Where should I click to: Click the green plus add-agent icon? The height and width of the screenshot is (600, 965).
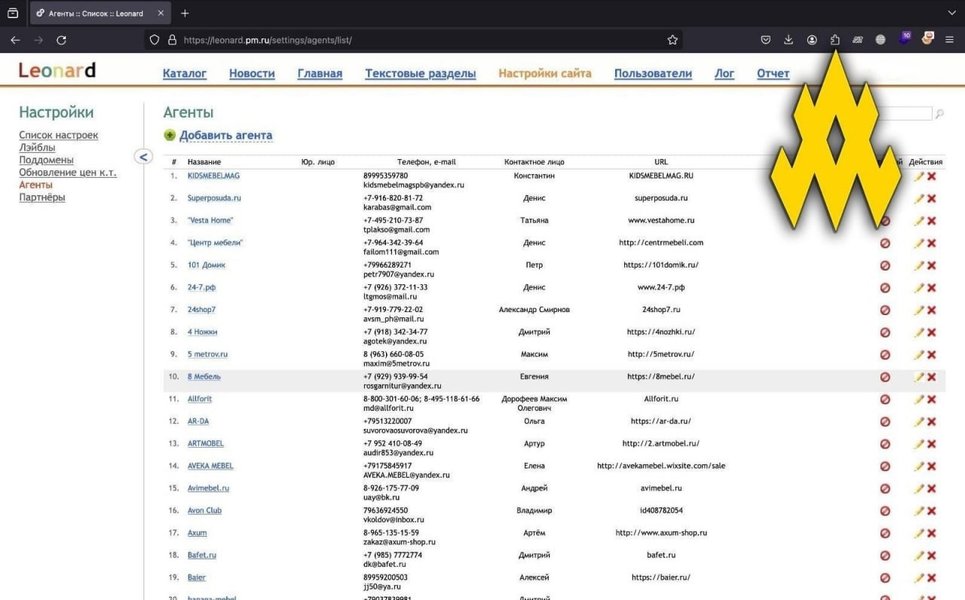click(x=170, y=135)
